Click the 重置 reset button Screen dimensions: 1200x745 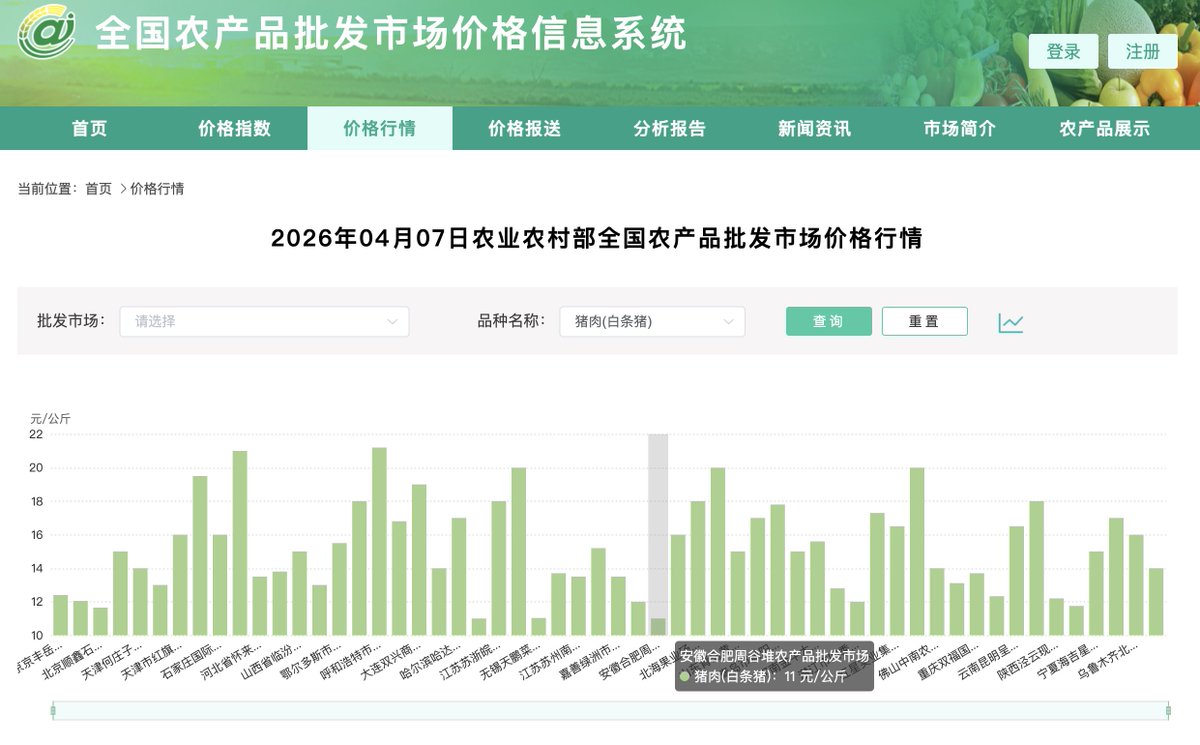tap(925, 321)
